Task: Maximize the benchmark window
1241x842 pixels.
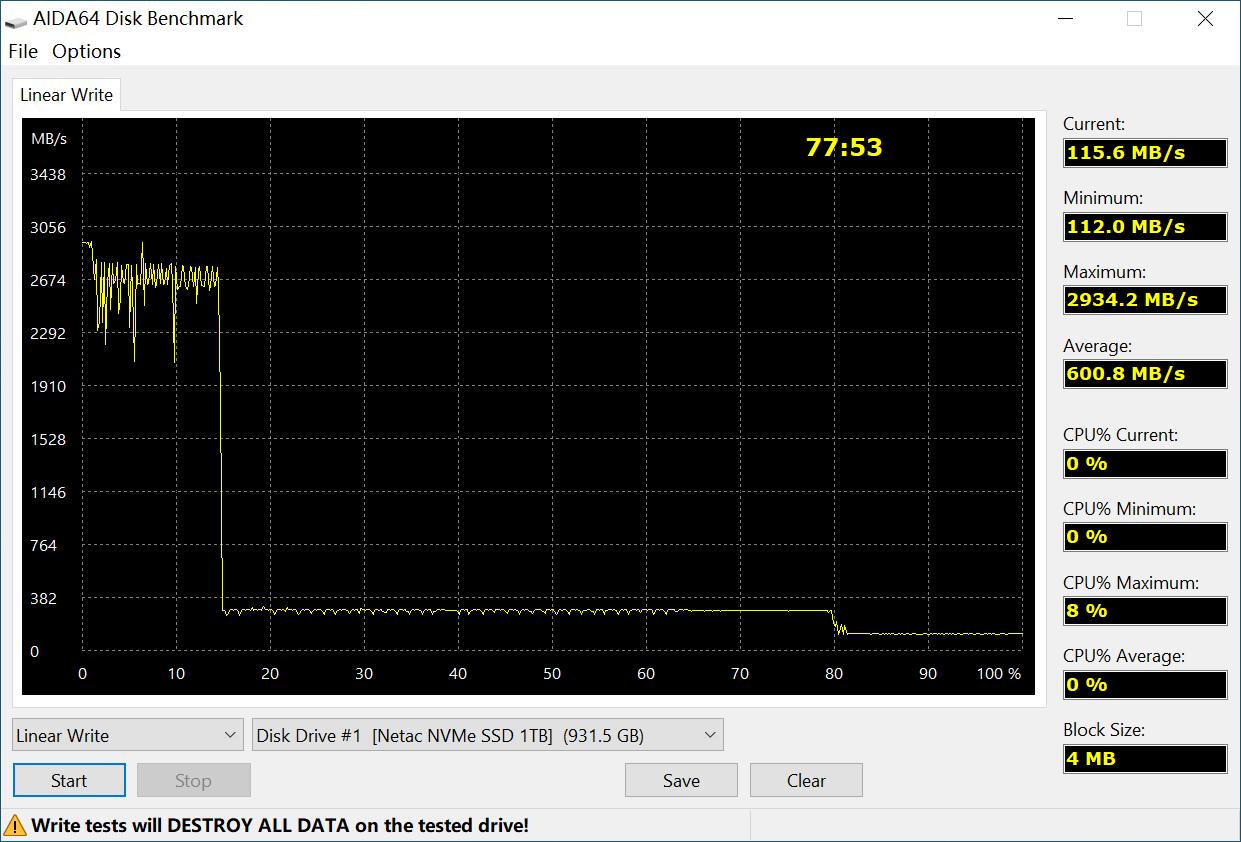Action: tap(1134, 19)
